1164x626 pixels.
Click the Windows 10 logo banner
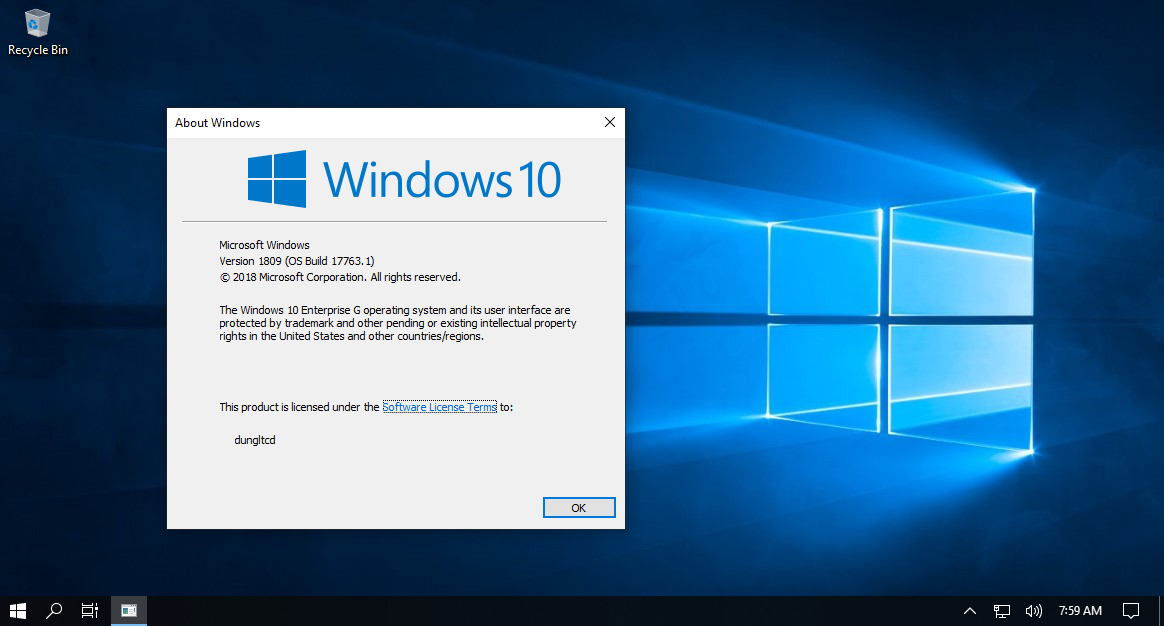click(405, 179)
